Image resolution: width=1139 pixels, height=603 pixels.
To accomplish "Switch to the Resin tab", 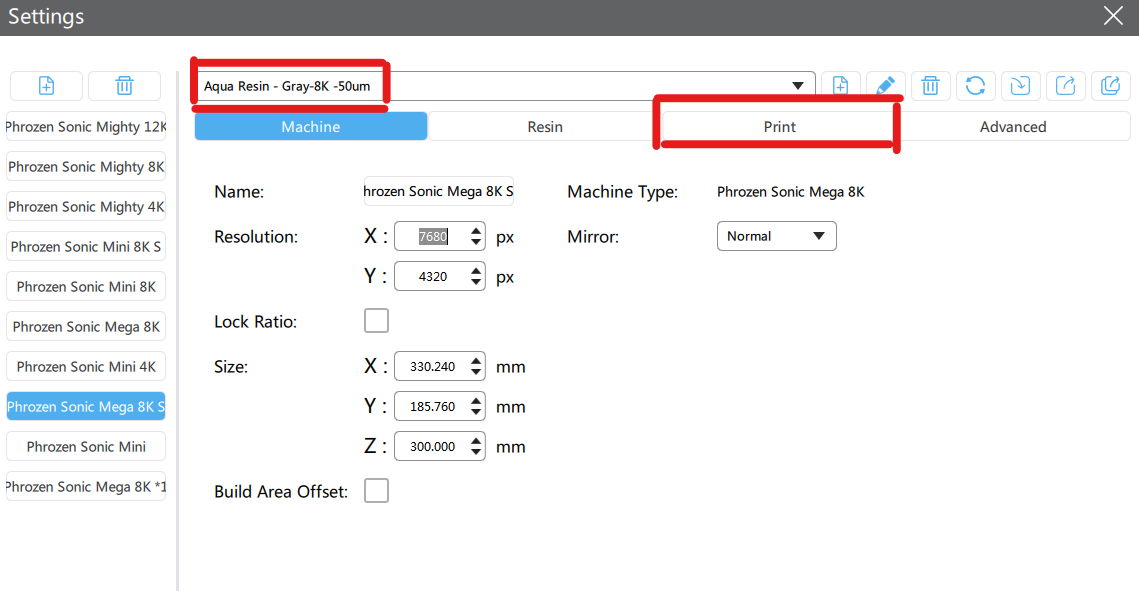I will 545,126.
